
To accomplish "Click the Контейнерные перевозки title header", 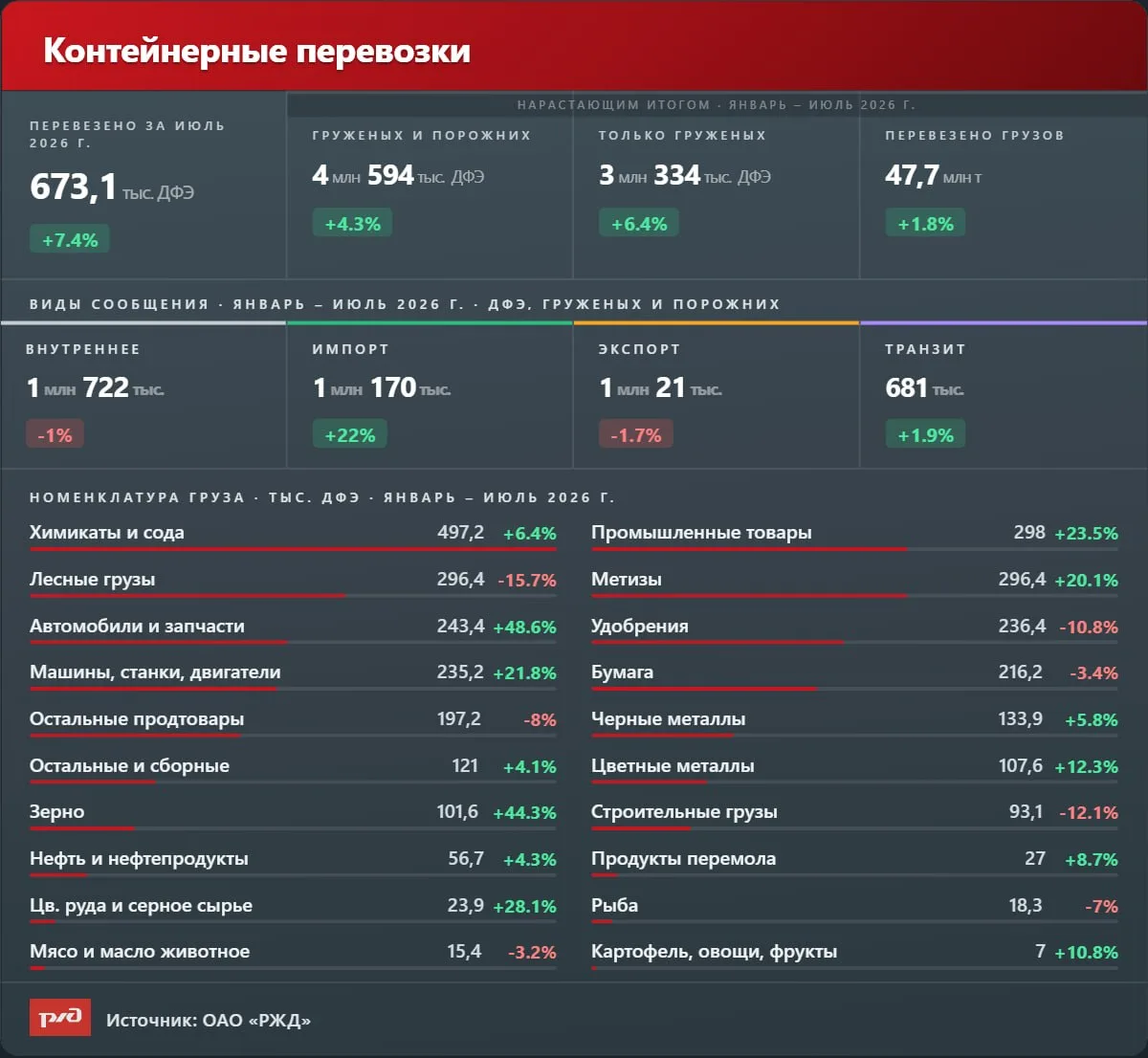I will click(x=257, y=50).
